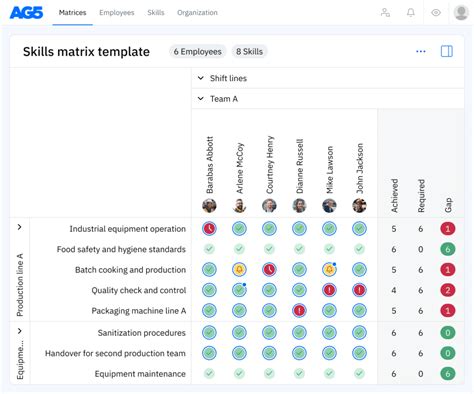Click John Jackson's red alert for Quality check
The image size is (474, 394).
coord(359,290)
